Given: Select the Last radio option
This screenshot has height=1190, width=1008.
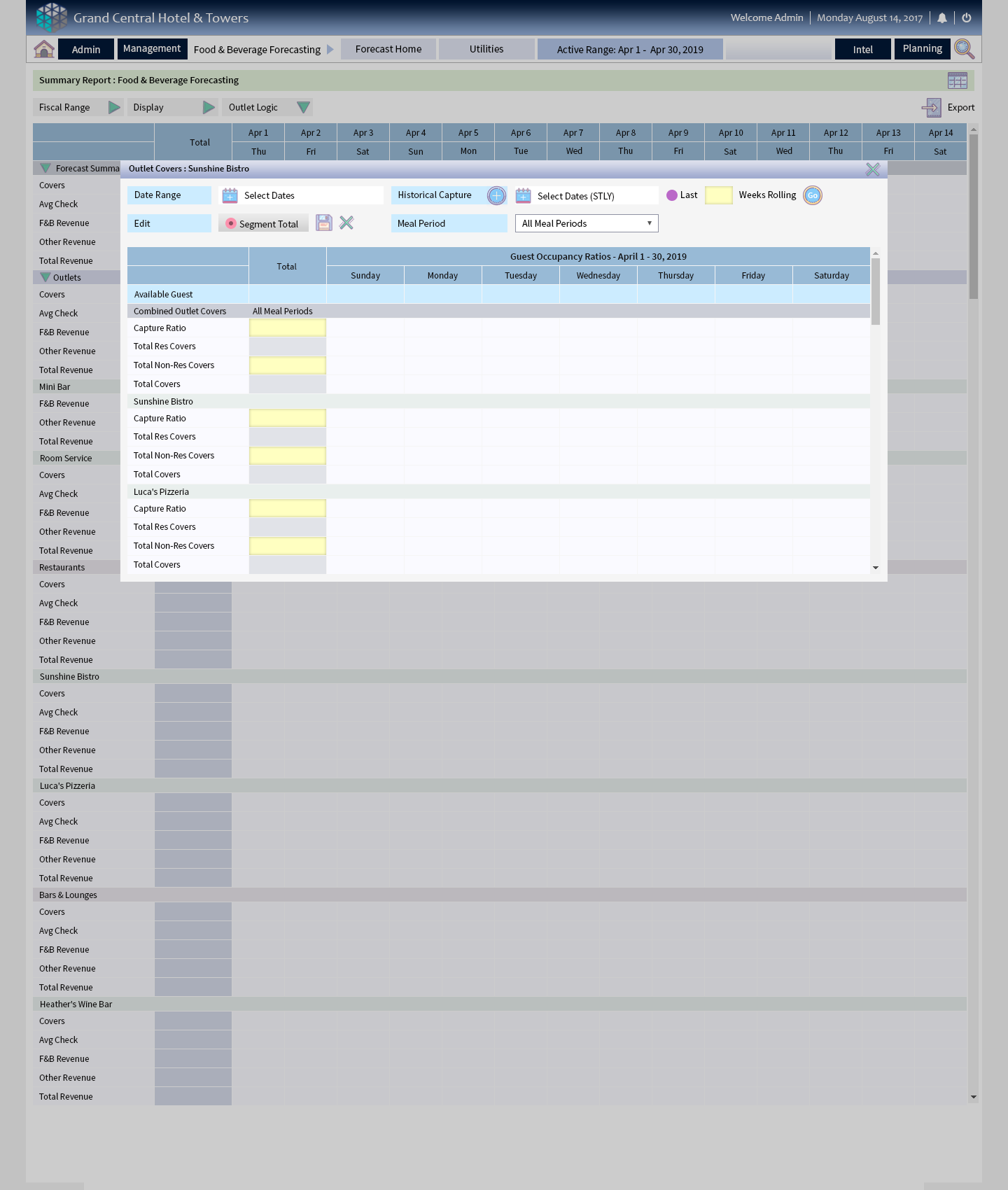Looking at the screenshot, I should pyautogui.click(x=672, y=196).
